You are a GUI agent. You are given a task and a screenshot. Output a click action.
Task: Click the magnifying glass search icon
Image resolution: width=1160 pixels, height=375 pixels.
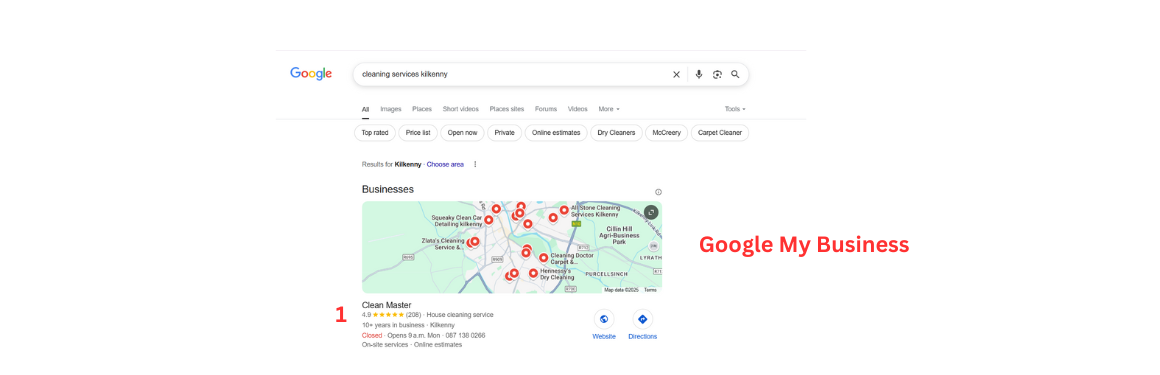point(735,75)
